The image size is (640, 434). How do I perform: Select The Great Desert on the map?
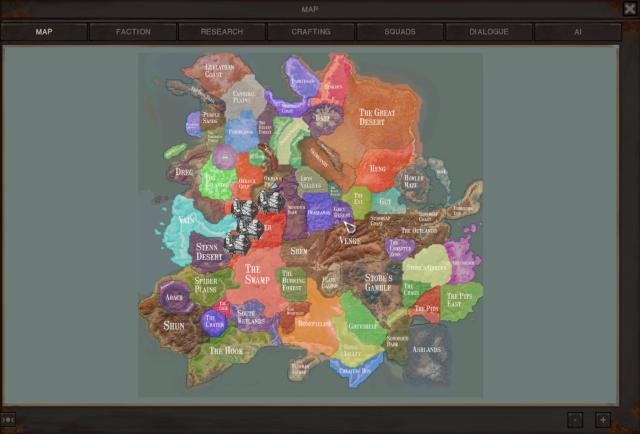(377, 117)
